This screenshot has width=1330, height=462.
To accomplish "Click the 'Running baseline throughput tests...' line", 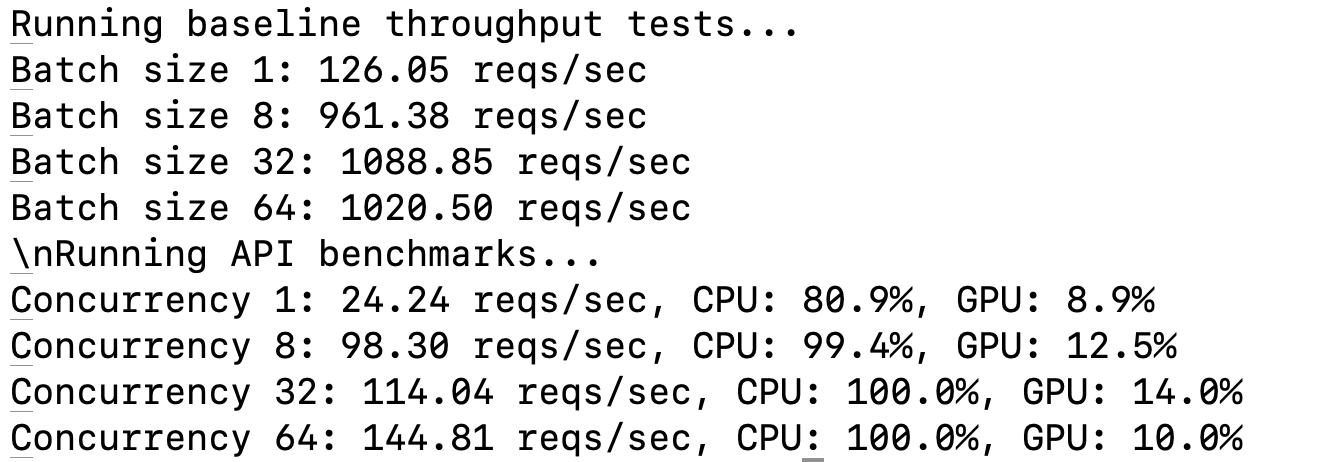I will point(405,24).
